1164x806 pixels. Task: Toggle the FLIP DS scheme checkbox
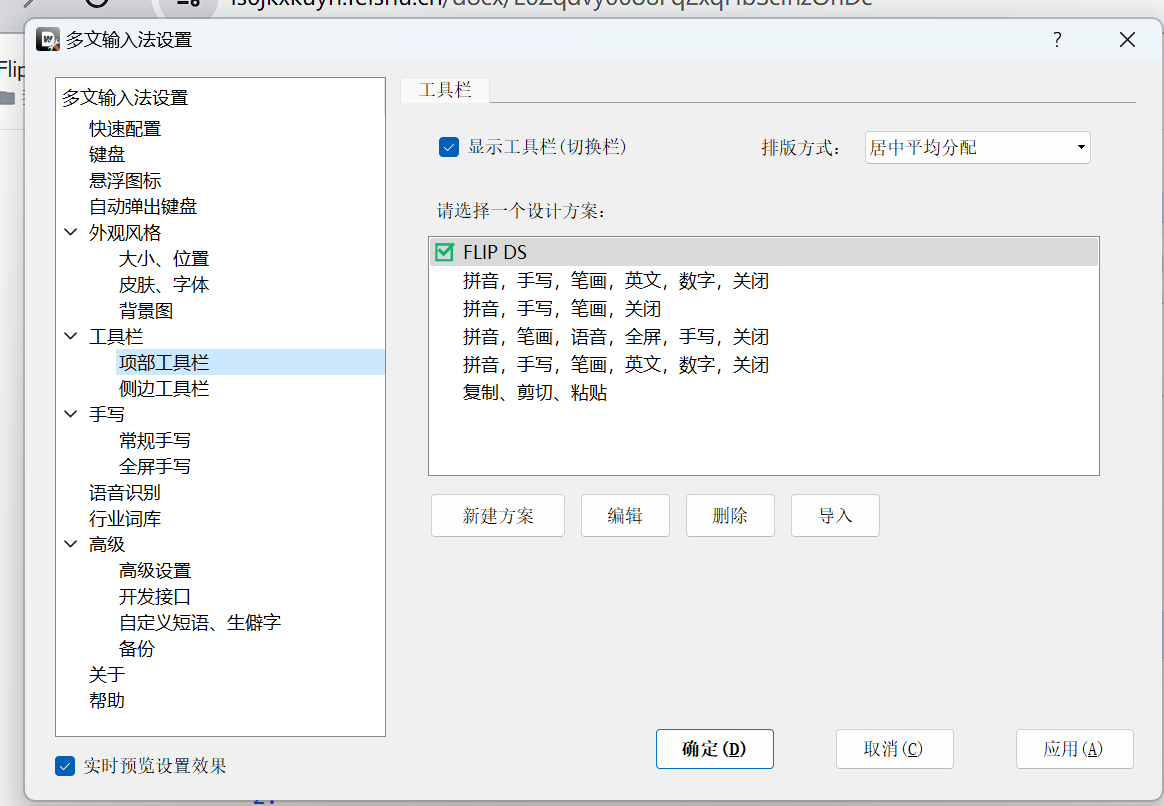point(445,252)
